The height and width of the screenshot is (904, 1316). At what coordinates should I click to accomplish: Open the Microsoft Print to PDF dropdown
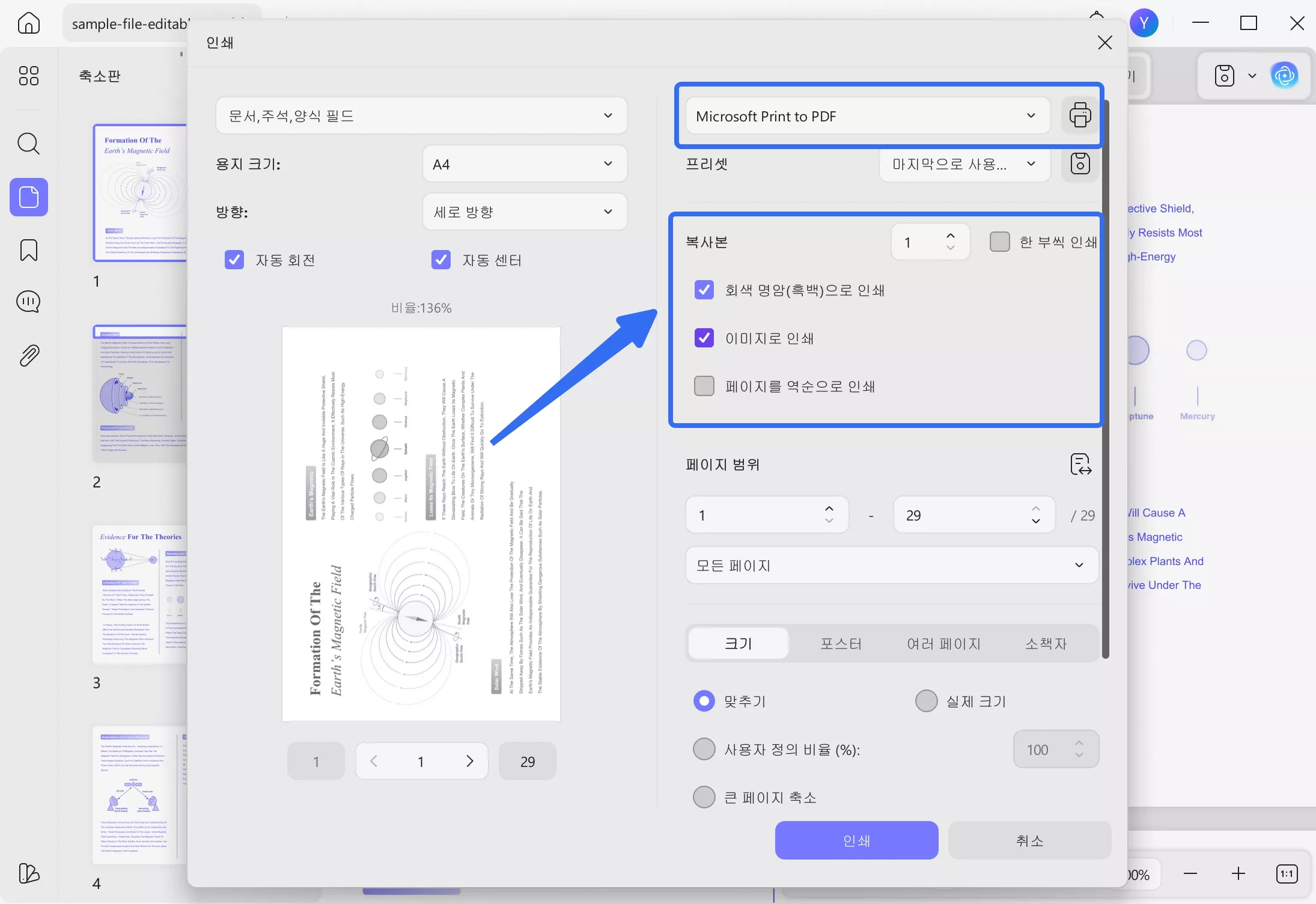[x=867, y=116]
